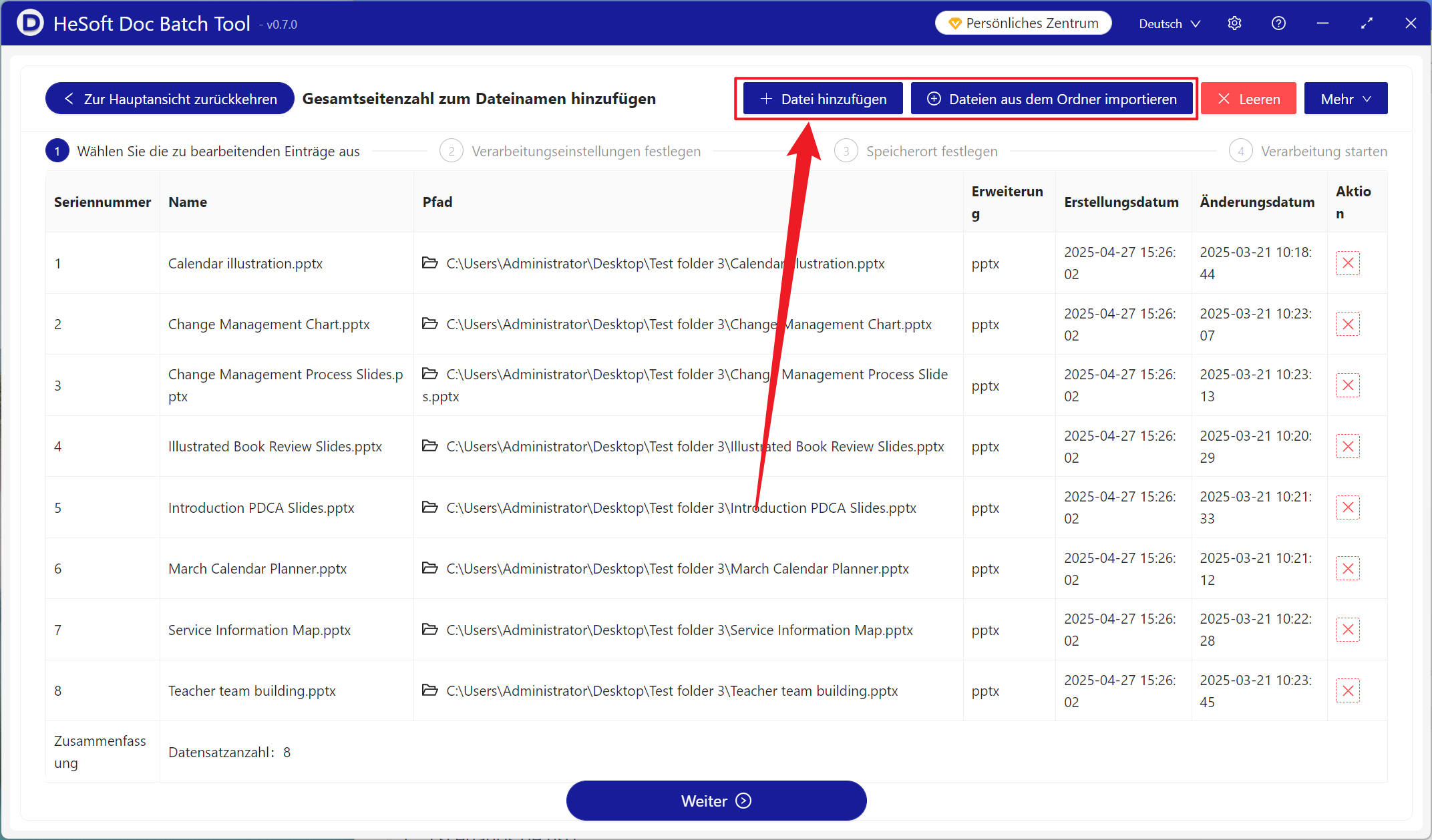1432x840 pixels.
Task: Click Dateien aus dem Ordner importieren
Action: 1052,99
